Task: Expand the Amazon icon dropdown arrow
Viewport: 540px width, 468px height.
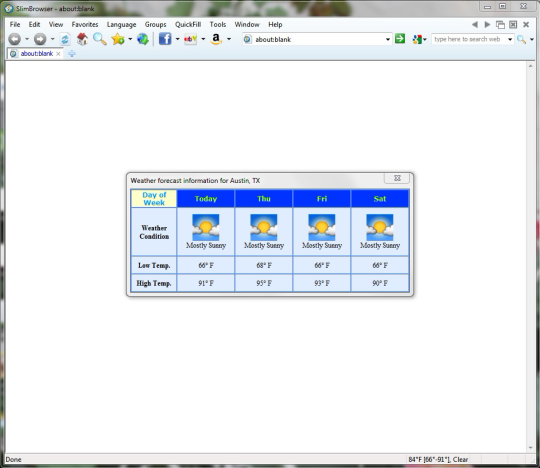Action: coord(229,39)
